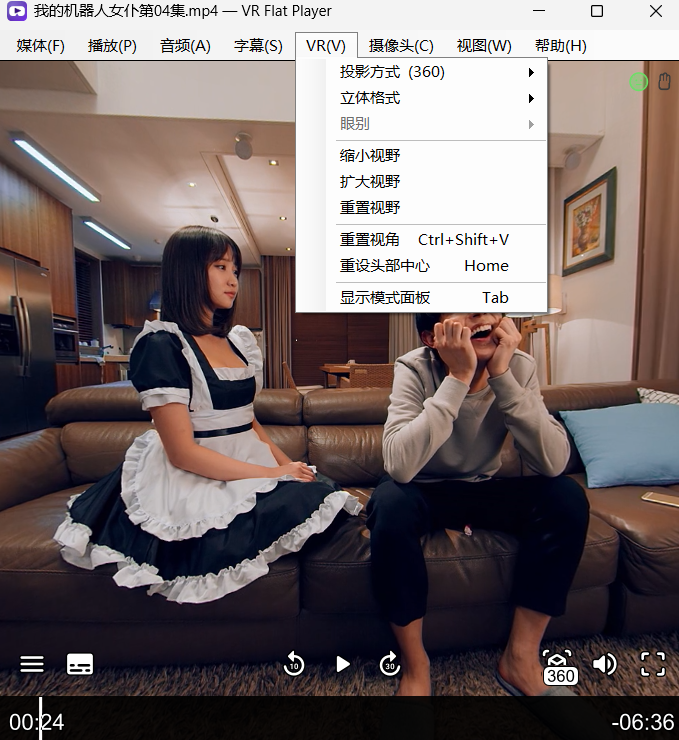Open the 字幕(S) menu
The height and width of the screenshot is (740, 679).
(258, 46)
